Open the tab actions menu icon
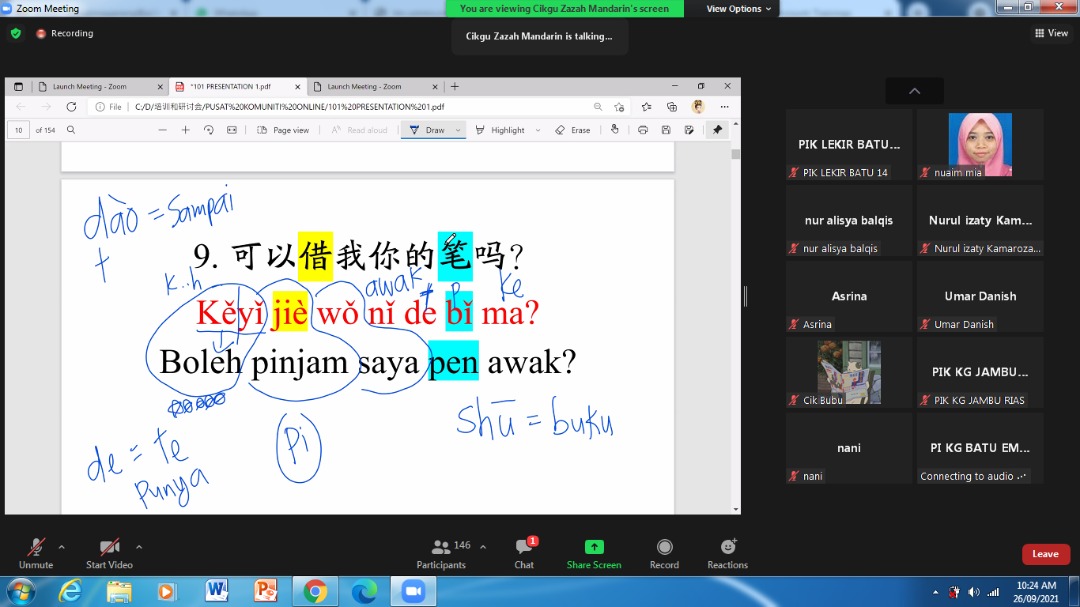This screenshot has width=1080, height=607. pyautogui.click(x=19, y=87)
